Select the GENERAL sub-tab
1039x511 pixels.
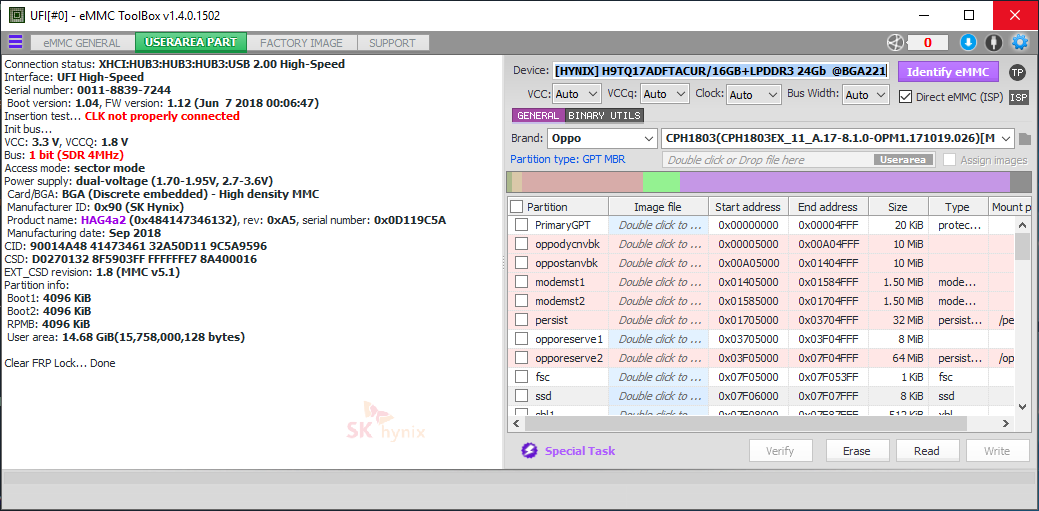click(538, 115)
